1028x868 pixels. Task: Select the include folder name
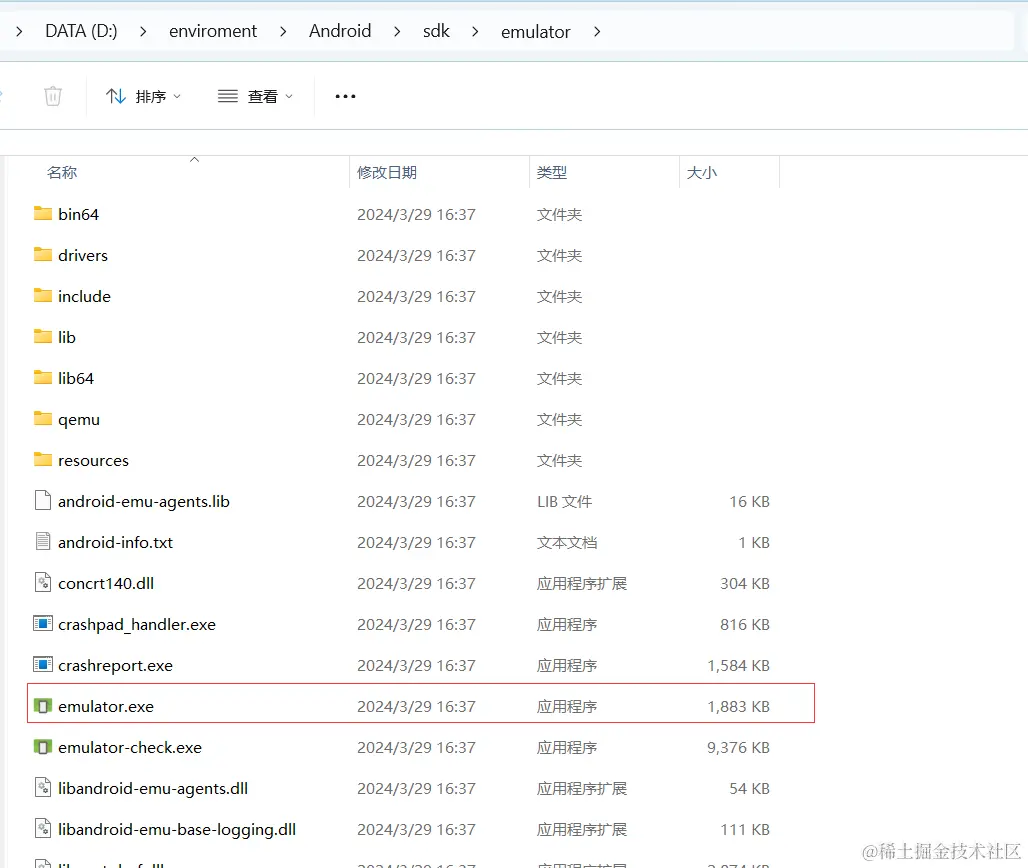coord(84,296)
